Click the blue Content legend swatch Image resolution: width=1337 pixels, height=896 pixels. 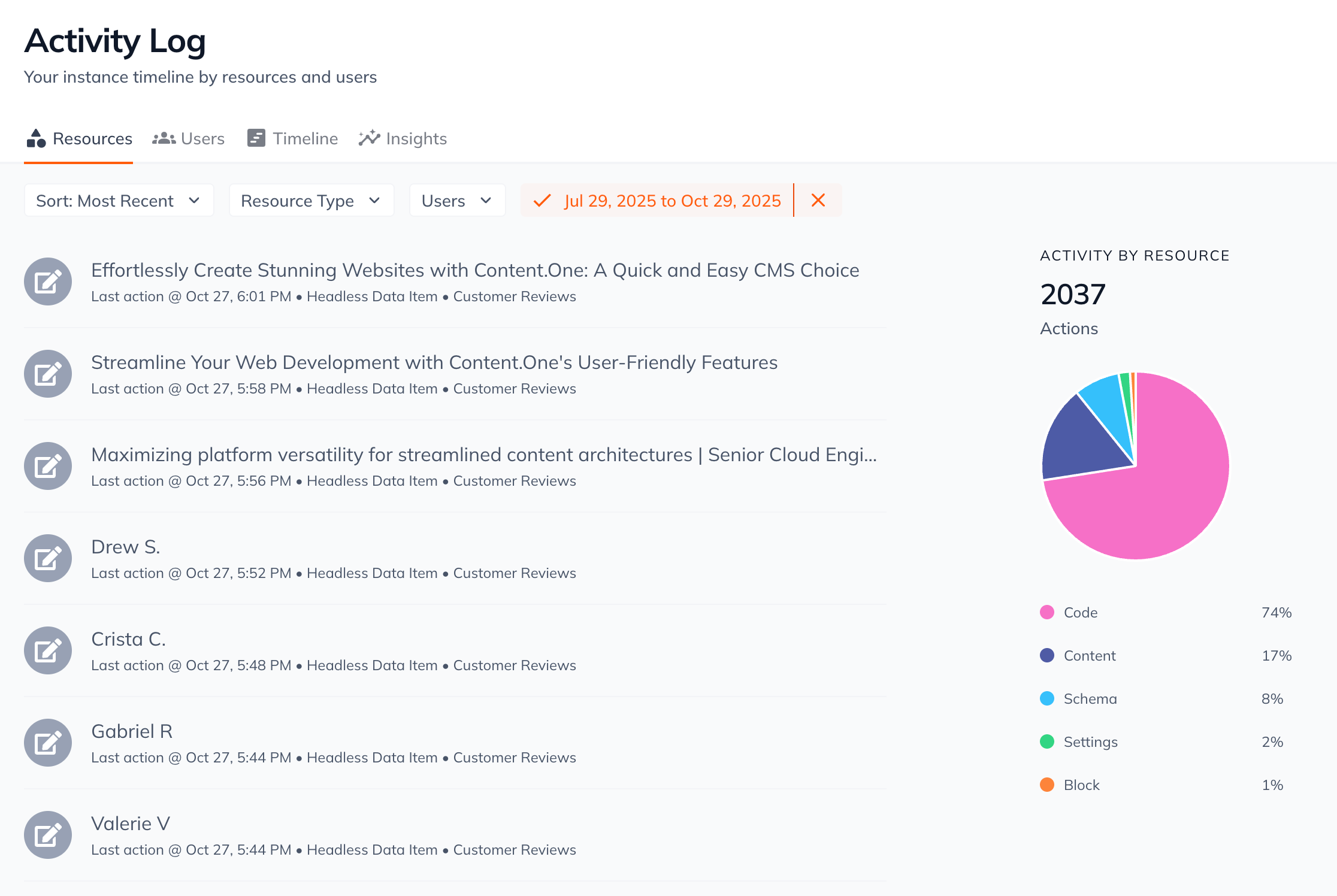pos(1047,655)
